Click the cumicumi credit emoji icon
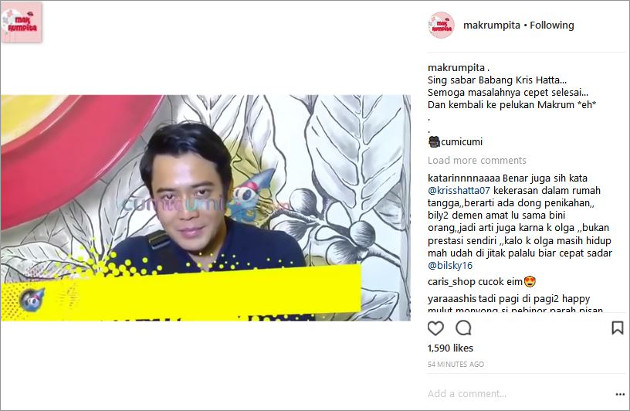 [x=434, y=142]
